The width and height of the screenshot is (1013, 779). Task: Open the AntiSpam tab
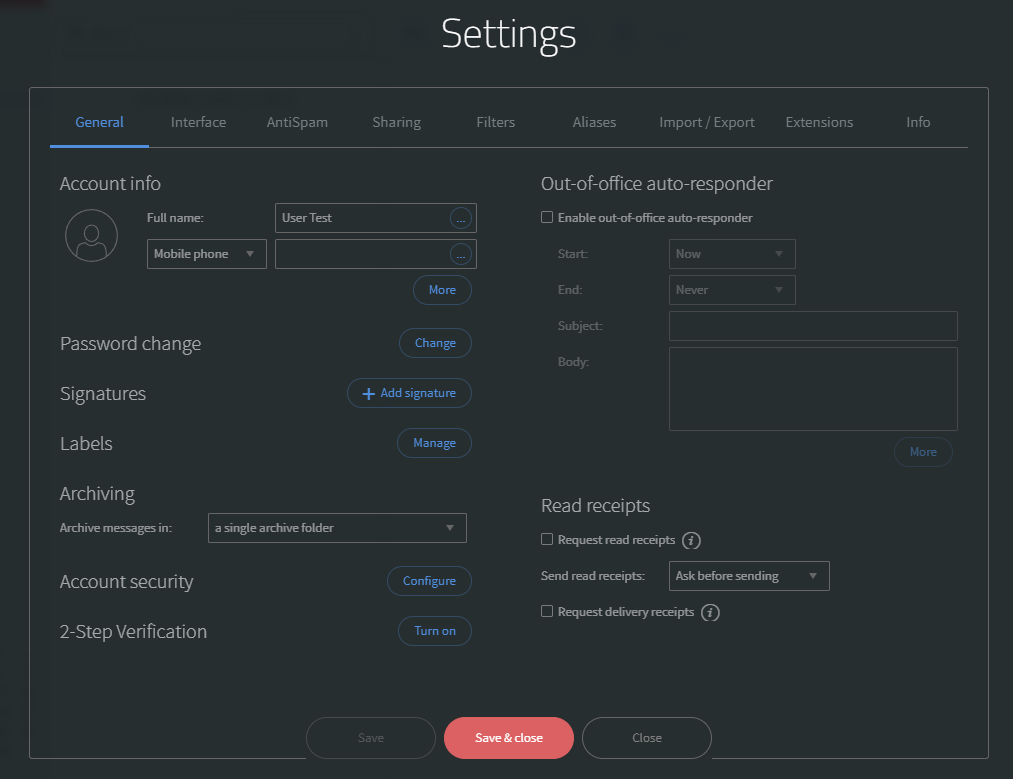[x=297, y=122]
